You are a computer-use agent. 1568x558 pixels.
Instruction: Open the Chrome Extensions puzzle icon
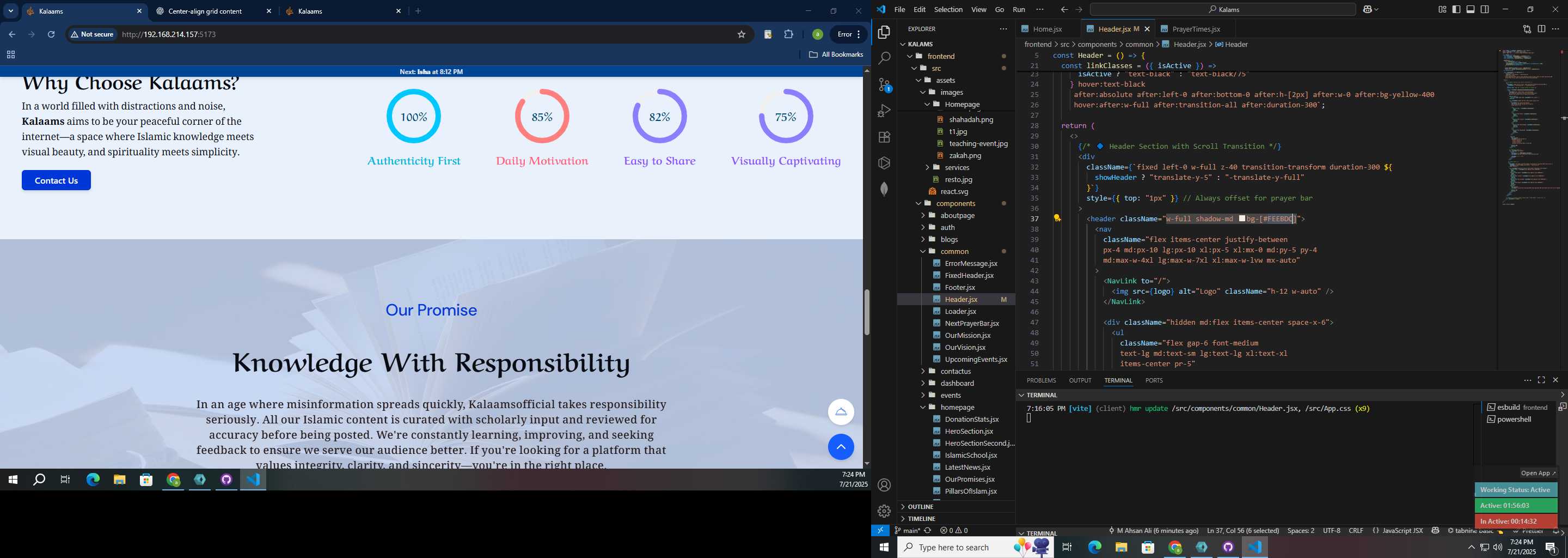point(789,35)
